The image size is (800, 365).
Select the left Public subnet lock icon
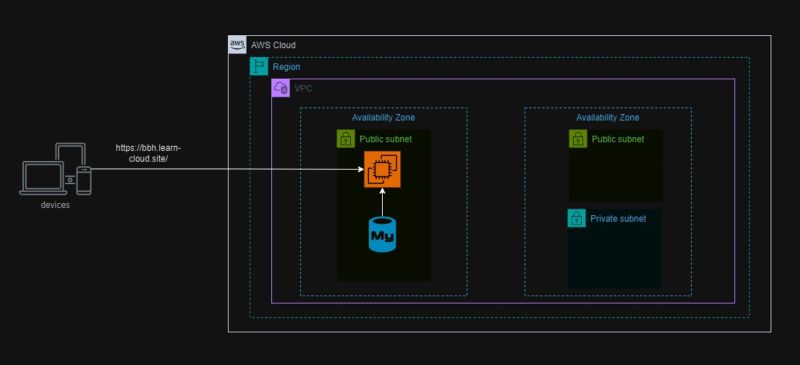click(x=346, y=139)
